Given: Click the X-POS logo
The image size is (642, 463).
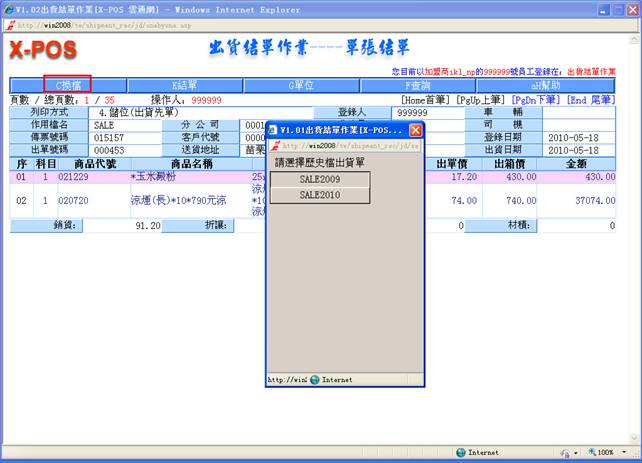Looking at the screenshot, I should click(x=43, y=52).
